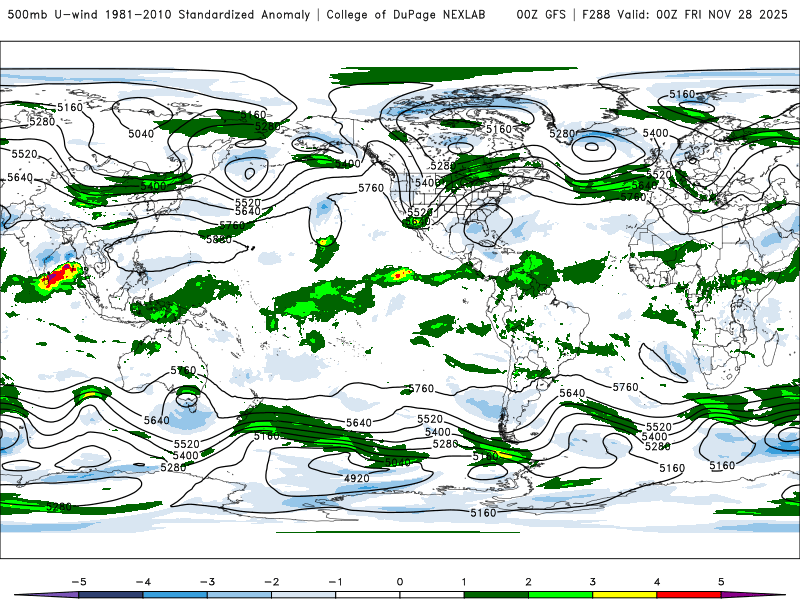The width and height of the screenshot is (800, 600).
Task: Click the '00Z GFS' model run label
Action: click(x=541, y=14)
